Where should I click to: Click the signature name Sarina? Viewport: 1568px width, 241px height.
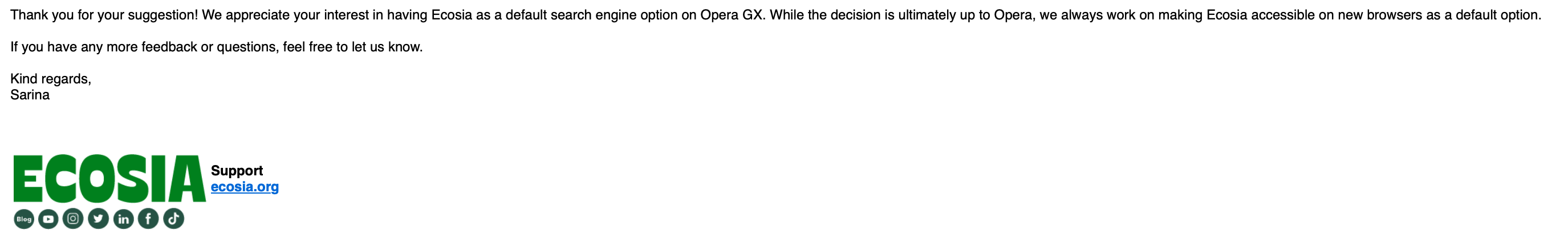(x=30, y=95)
